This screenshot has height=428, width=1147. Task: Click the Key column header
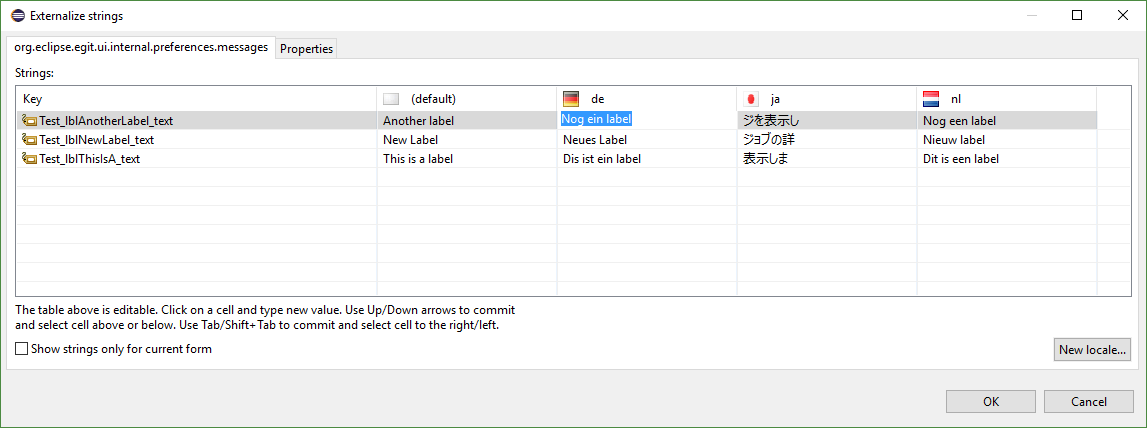[x=196, y=99]
